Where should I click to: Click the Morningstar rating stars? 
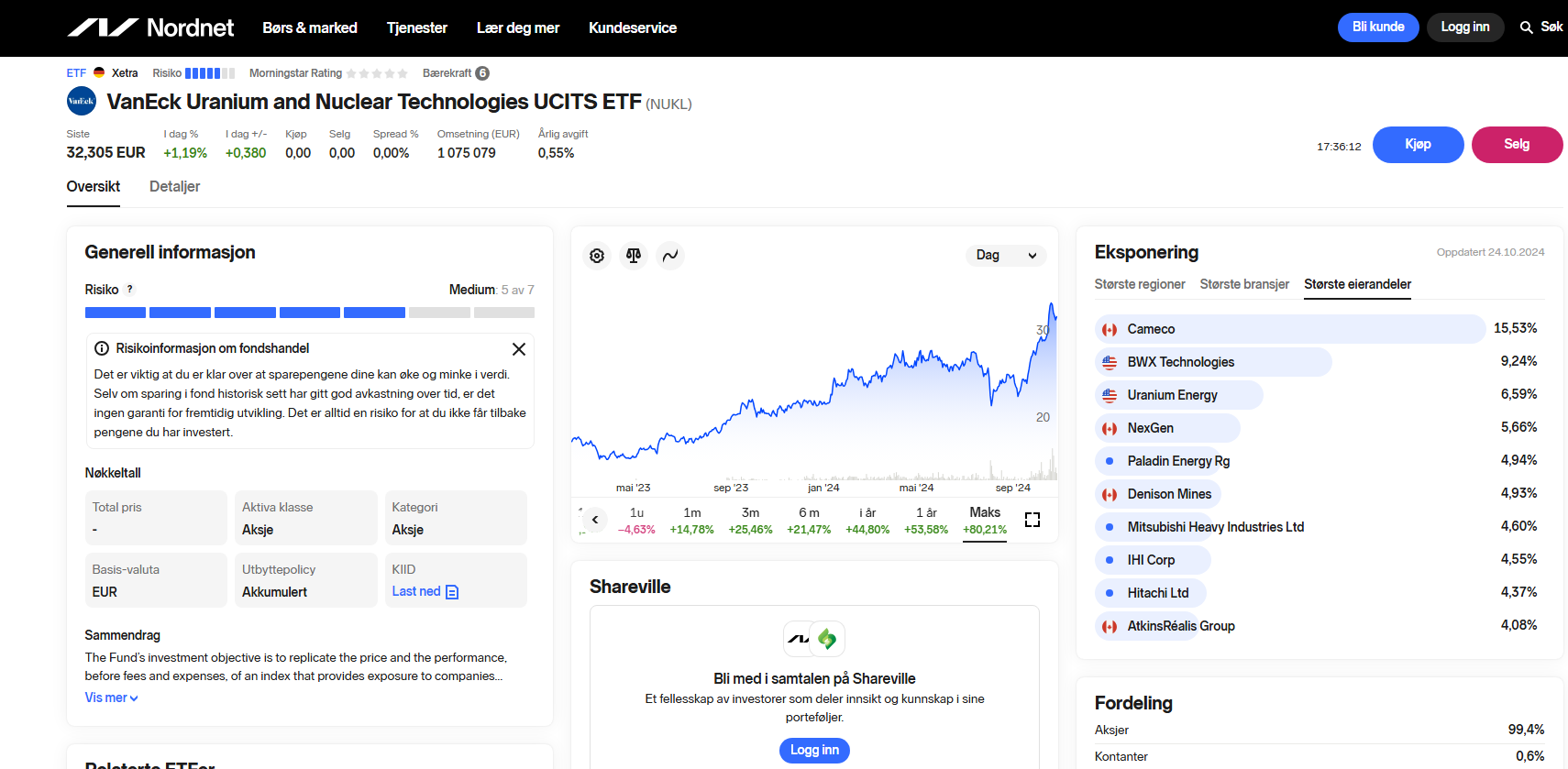pyautogui.click(x=377, y=73)
